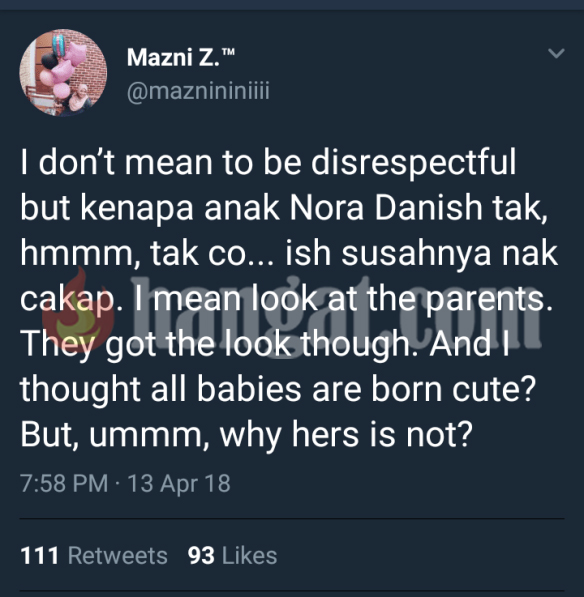Click the 7:58 PM timestamp
584x597 pixels.
coord(64,483)
